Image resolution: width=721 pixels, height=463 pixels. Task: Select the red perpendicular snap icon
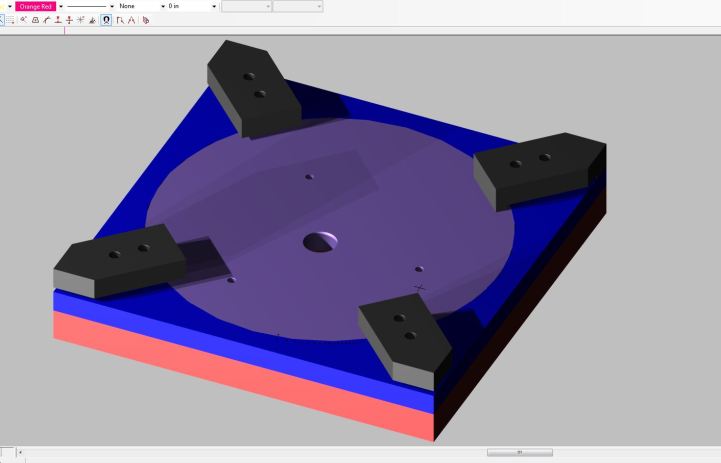coord(58,20)
